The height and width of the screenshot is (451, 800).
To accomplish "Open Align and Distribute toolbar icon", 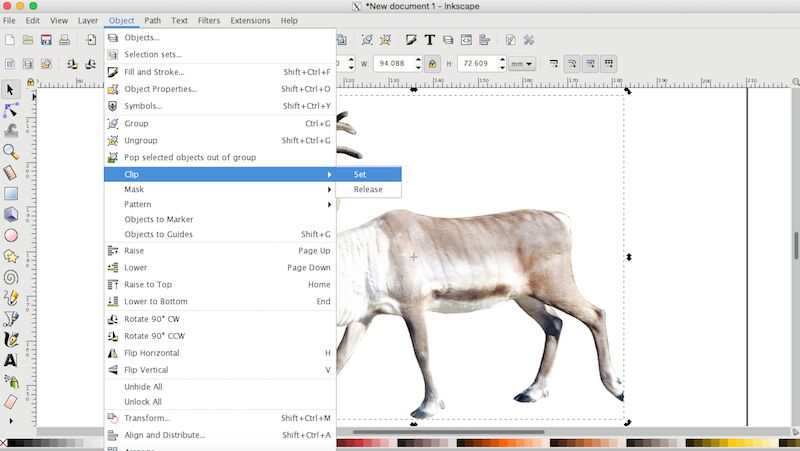I will point(485,40).
